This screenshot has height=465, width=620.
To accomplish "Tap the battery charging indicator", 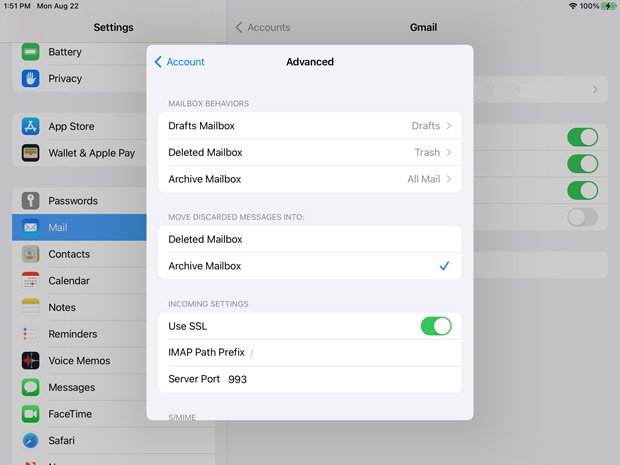I will (x=608, y=6).
